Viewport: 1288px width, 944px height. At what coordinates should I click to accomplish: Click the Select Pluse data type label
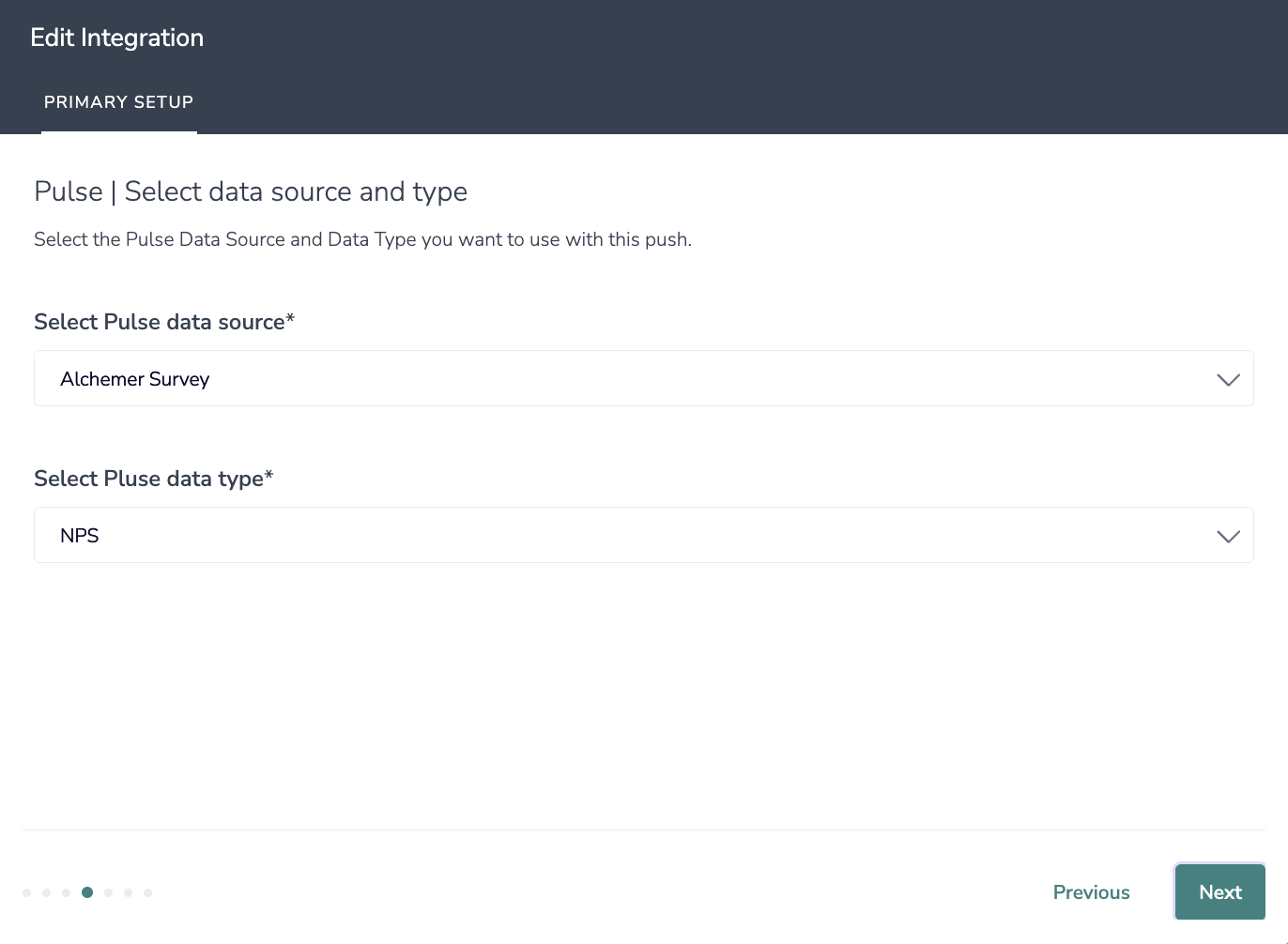point(153,479)
